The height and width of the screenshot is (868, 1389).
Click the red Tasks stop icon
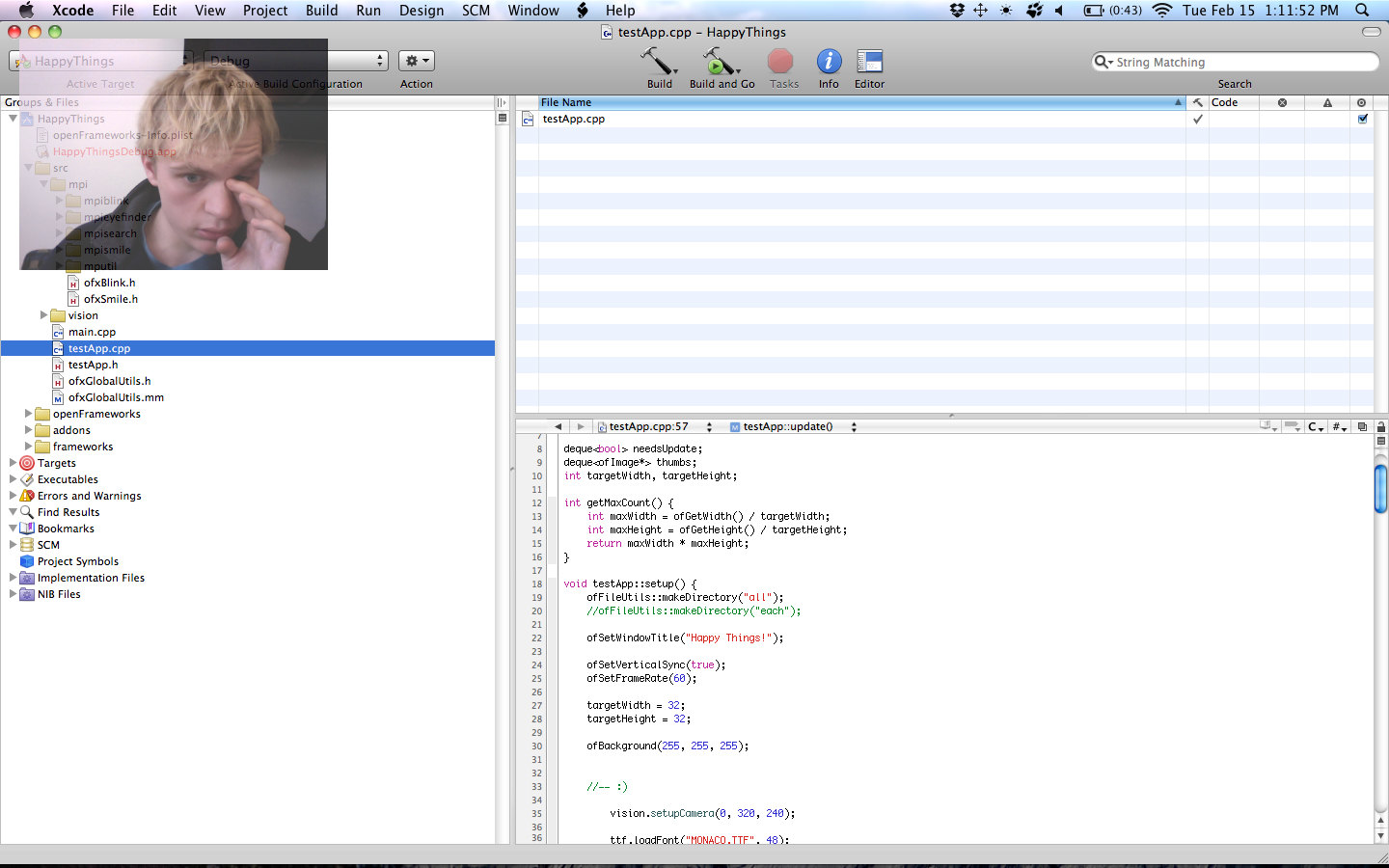click(780, 63)
